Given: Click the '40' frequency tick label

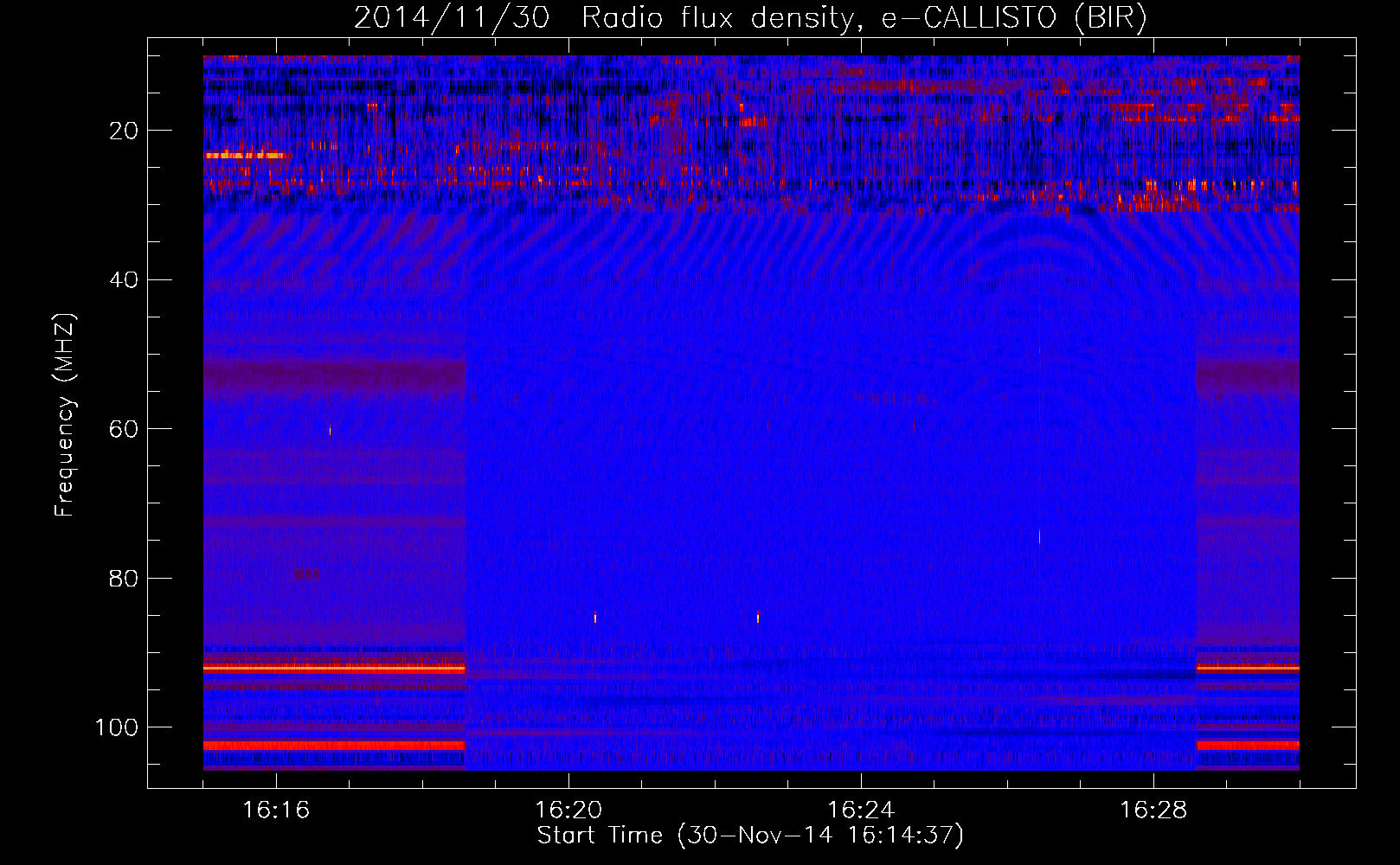Looking at the screenshot, I should pyautogui.click(x=124, y=280).
